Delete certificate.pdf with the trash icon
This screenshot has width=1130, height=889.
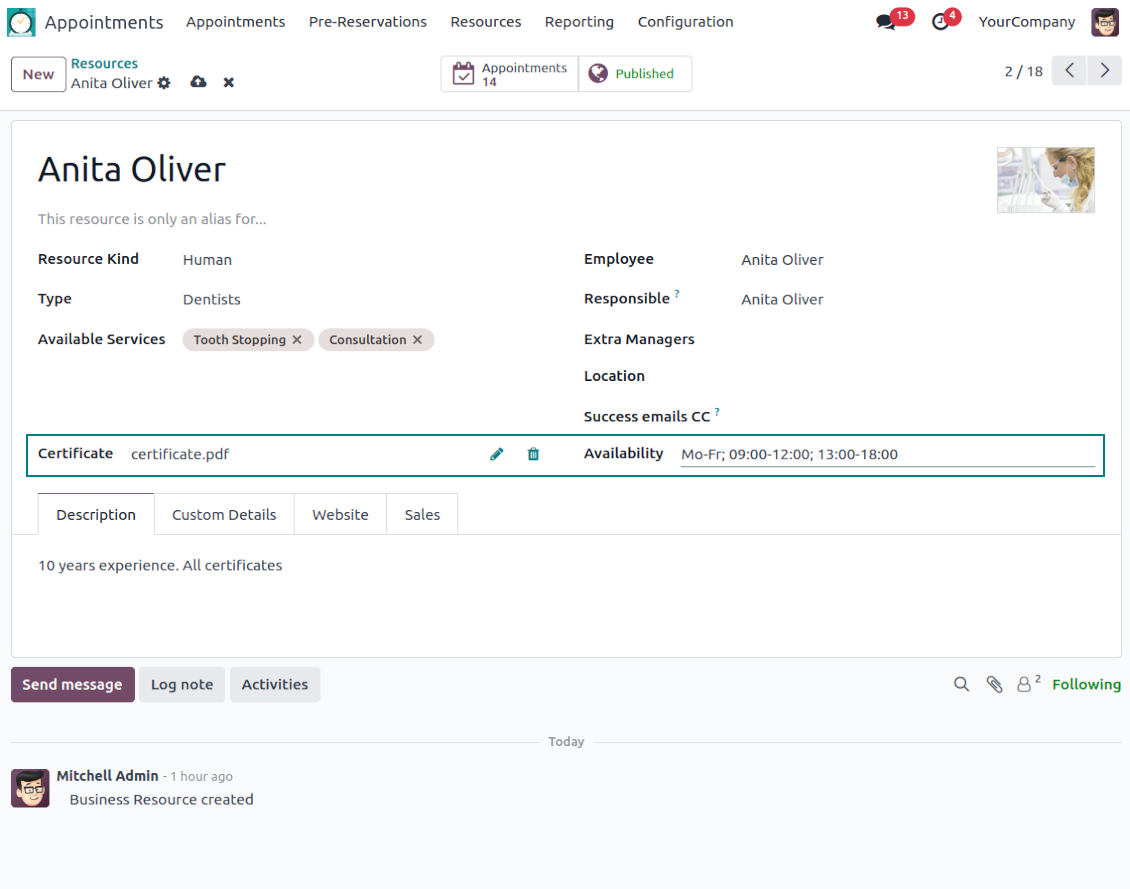tap(533, 454)
